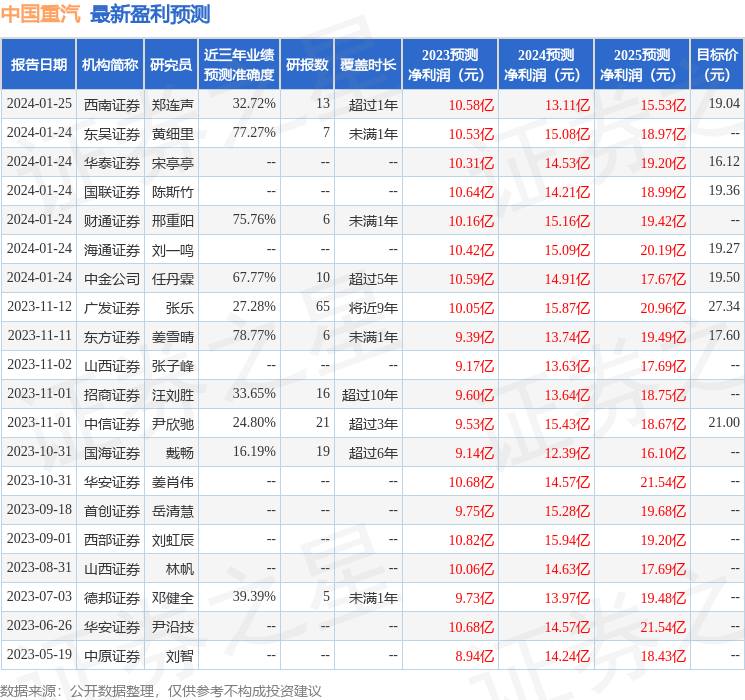This screenshot has width=745, height=700.
Task: Click the 2025预测净利润 column header
Action: [641, 65]
